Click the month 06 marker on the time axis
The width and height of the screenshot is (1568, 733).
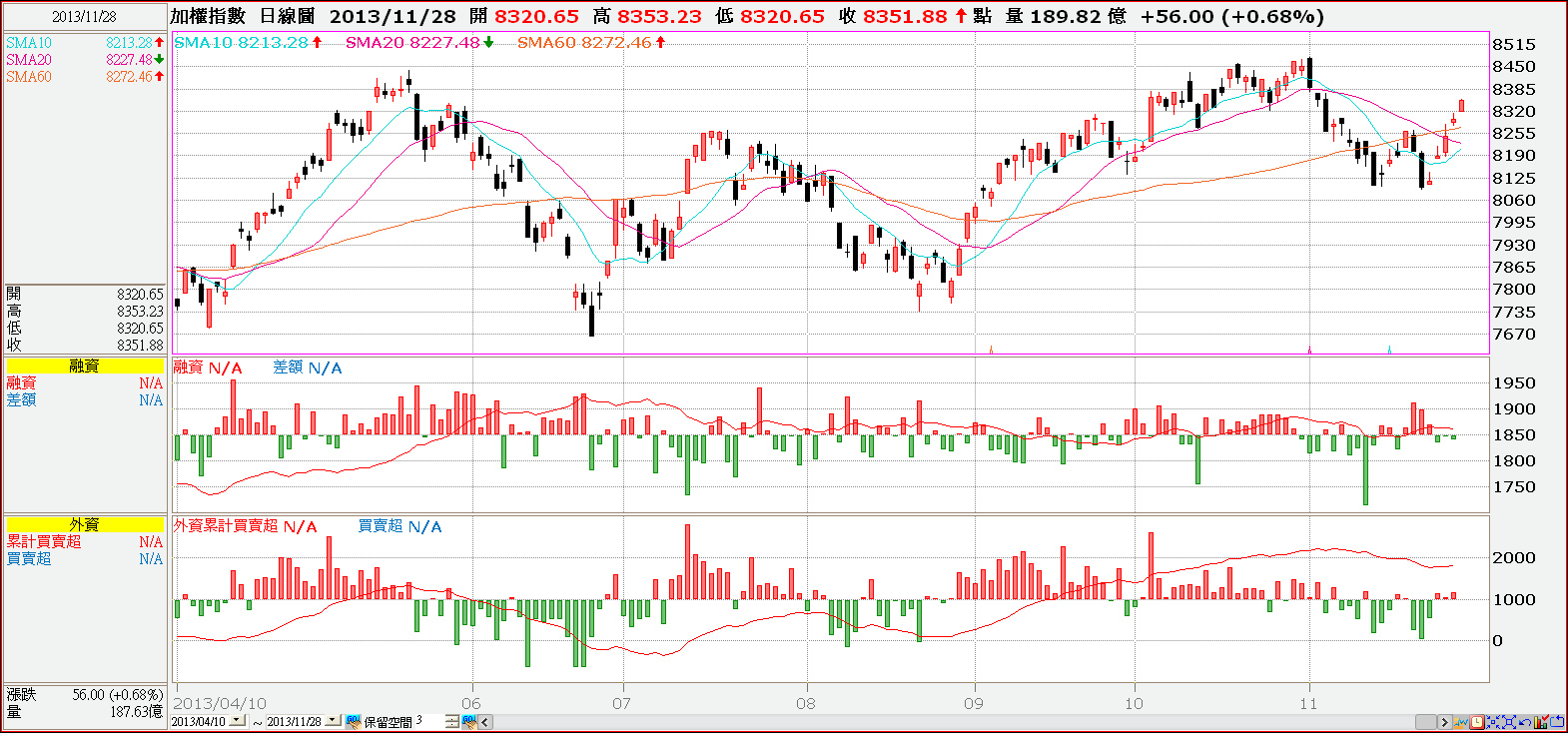coord(471,703)
